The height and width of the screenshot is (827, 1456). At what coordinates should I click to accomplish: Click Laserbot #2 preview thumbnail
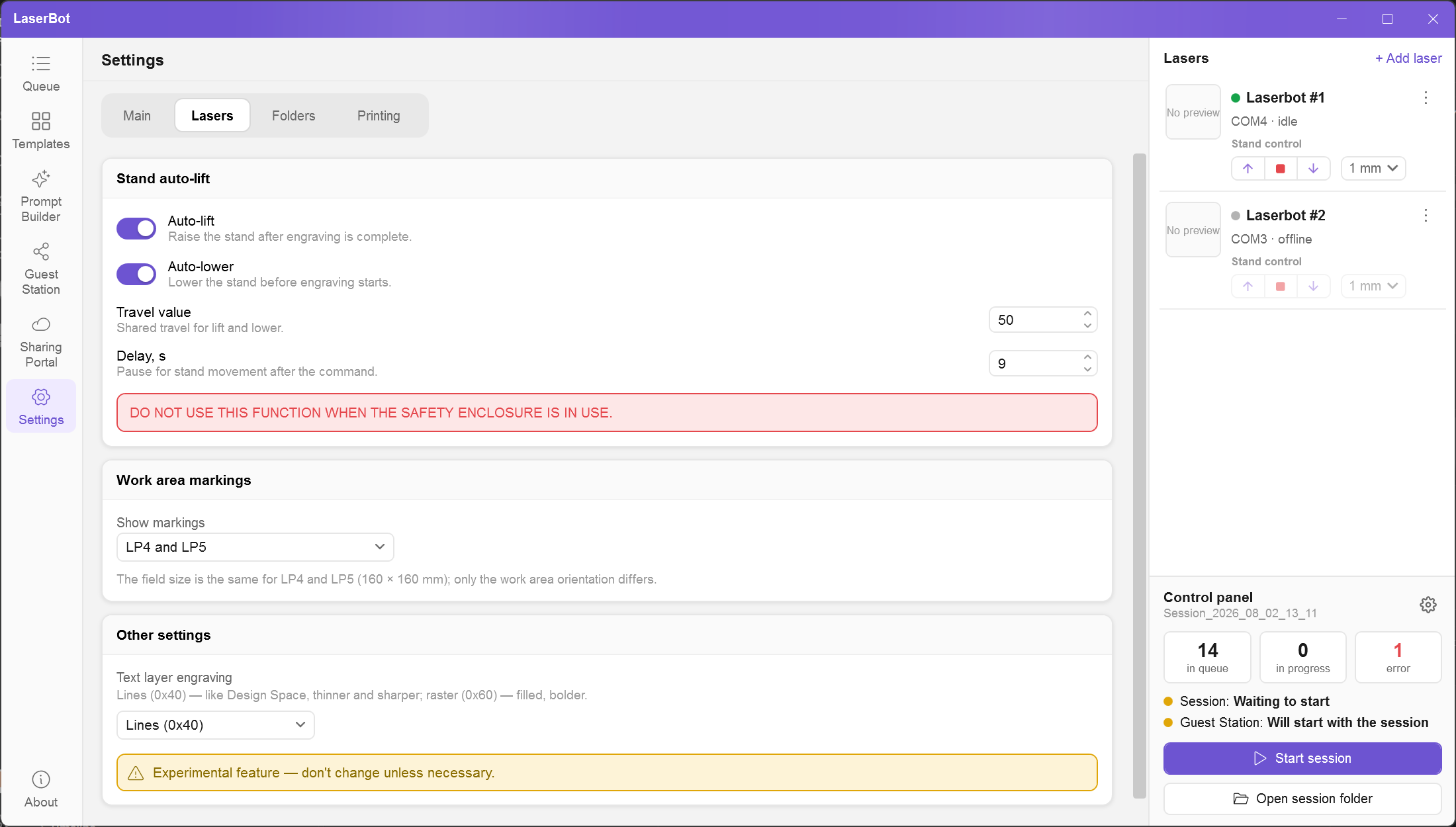point(1193,230)
